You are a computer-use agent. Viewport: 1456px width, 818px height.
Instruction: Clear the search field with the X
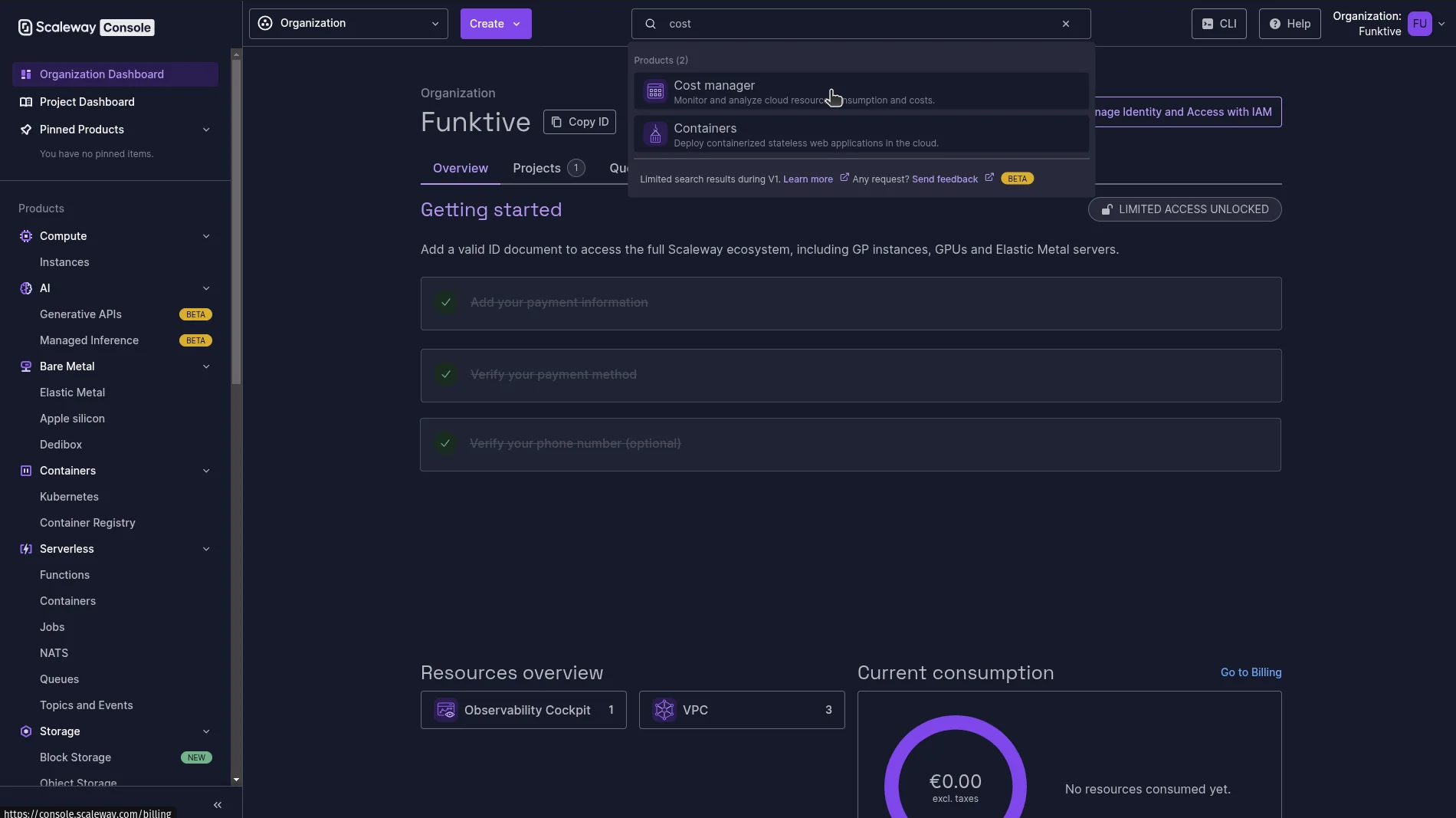coord(1066,24)
